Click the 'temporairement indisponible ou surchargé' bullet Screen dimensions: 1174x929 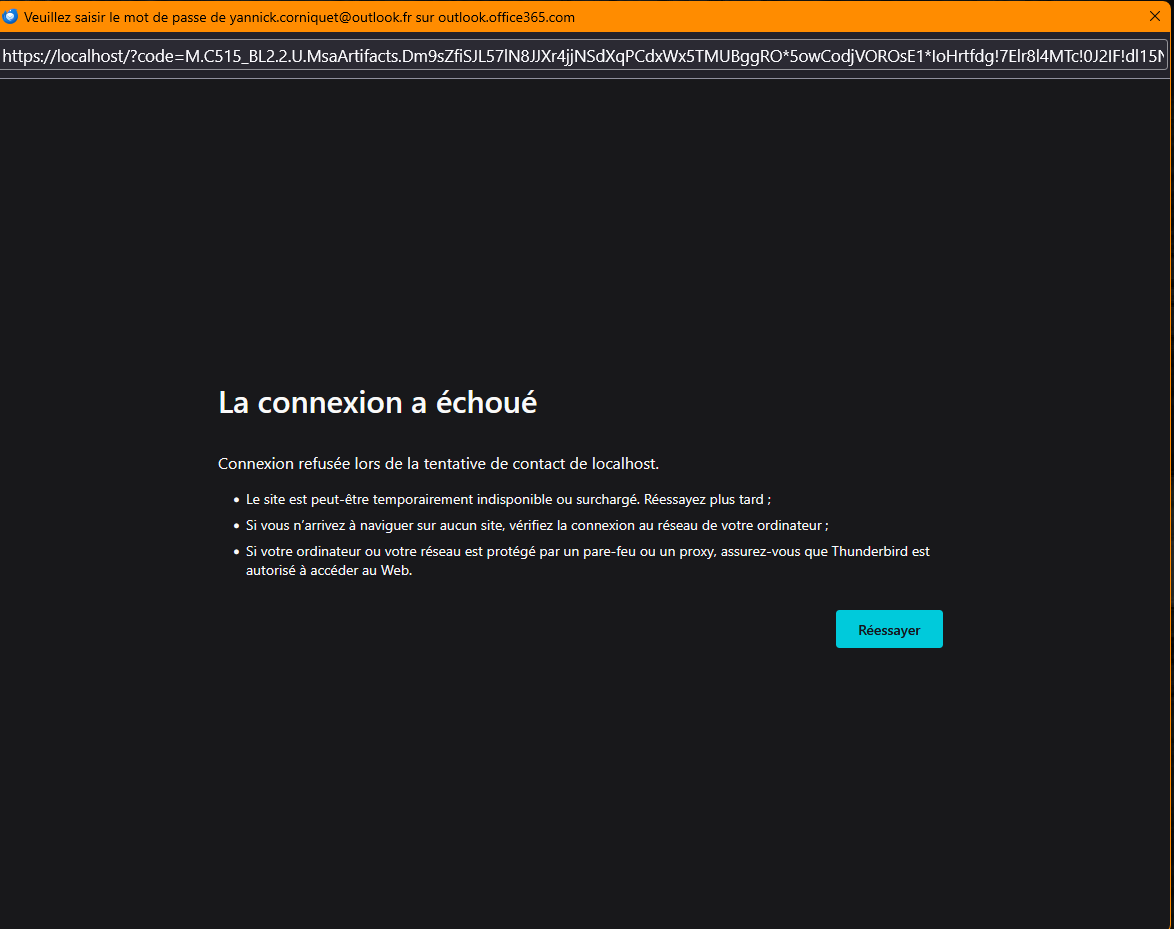coord(508,499)
